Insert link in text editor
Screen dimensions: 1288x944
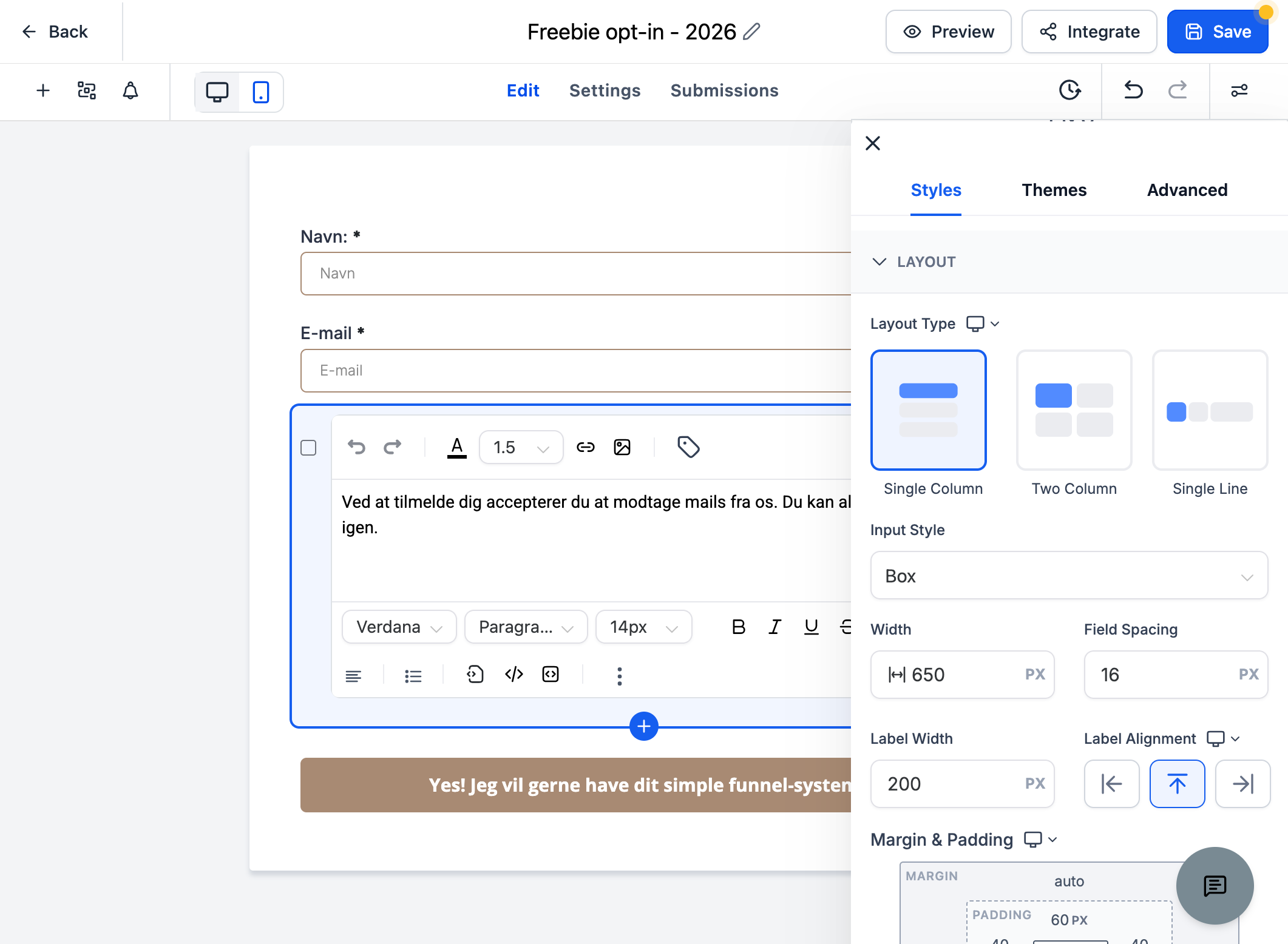tap(586, 447)
